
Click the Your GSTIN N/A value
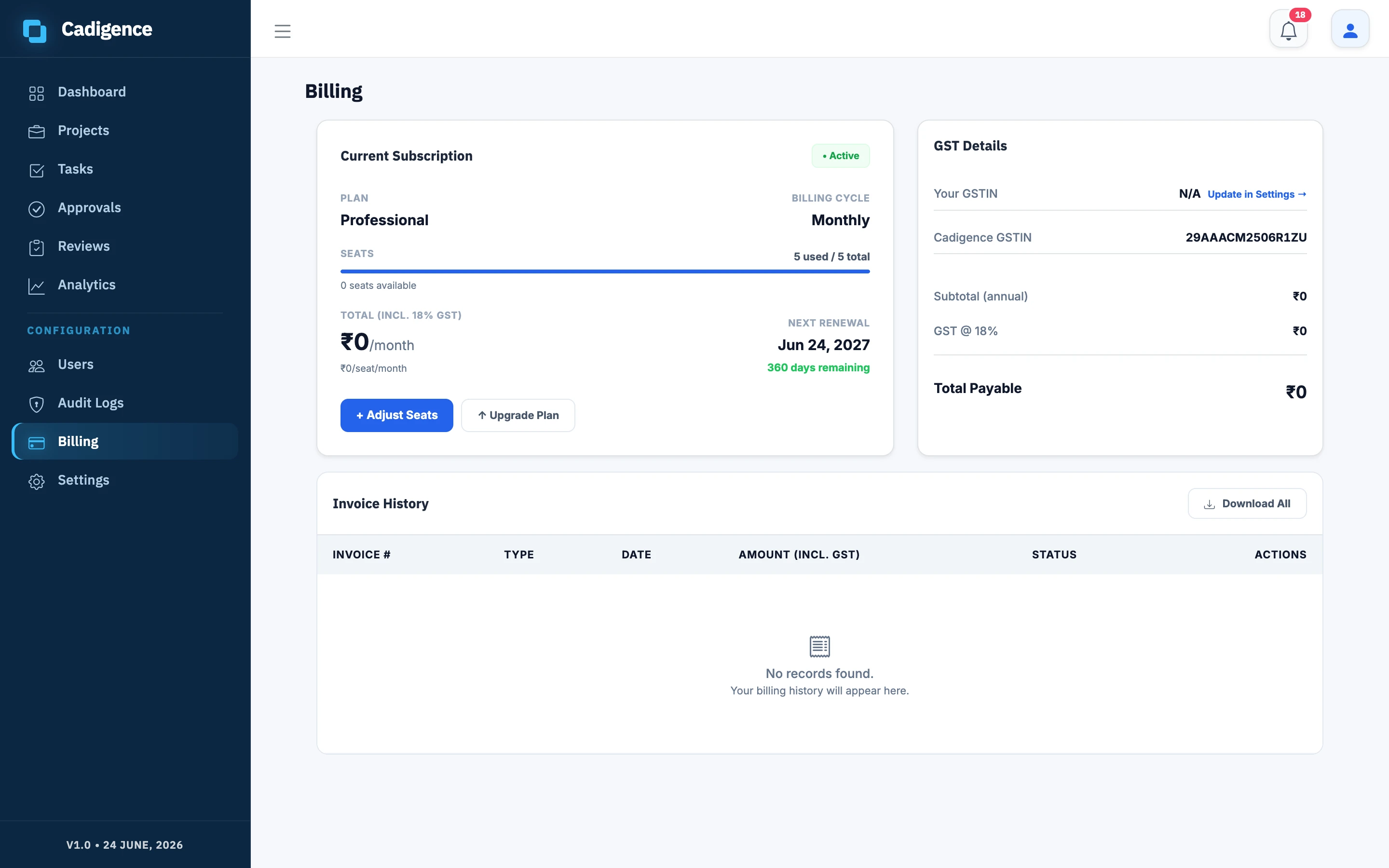coord(1189,193)
